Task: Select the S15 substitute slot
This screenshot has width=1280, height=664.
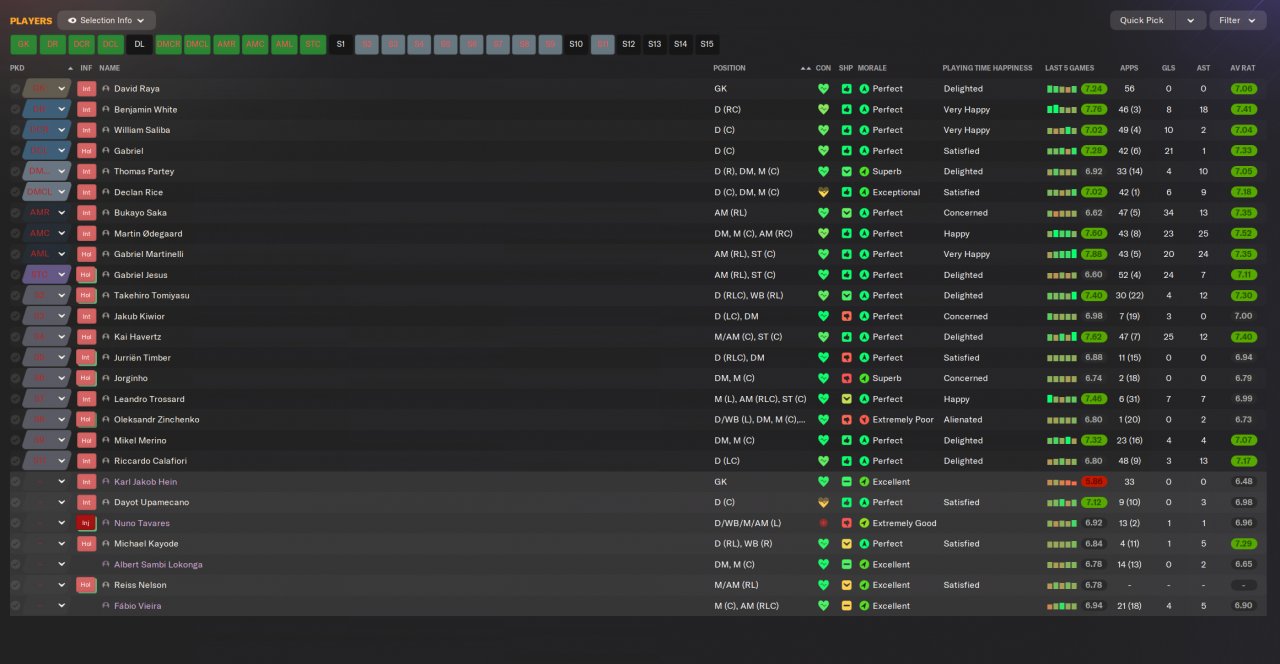Action: [x=707, y=44]
